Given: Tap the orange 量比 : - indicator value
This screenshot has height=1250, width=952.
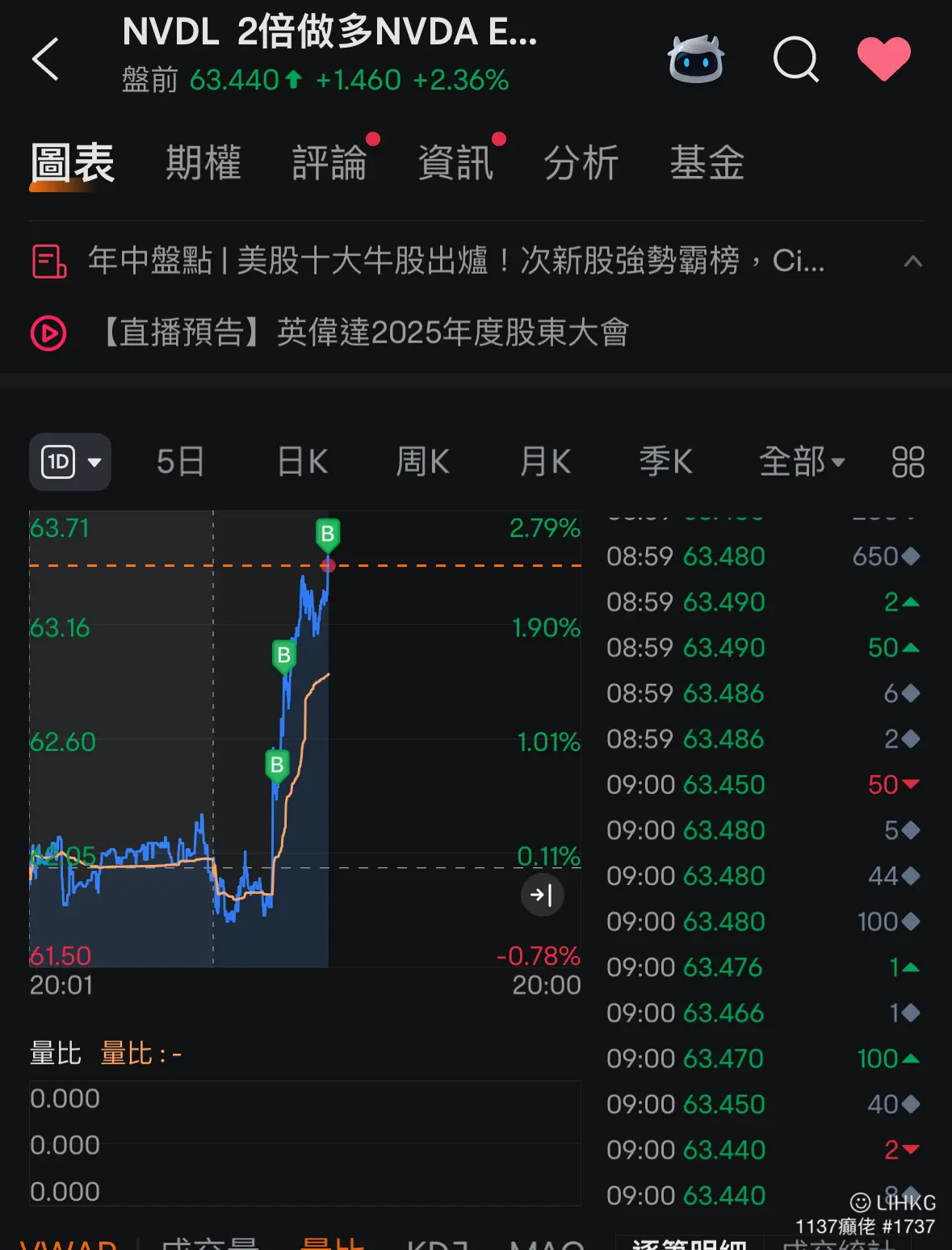Looking at the screenshot, I should click(140, 1054).
